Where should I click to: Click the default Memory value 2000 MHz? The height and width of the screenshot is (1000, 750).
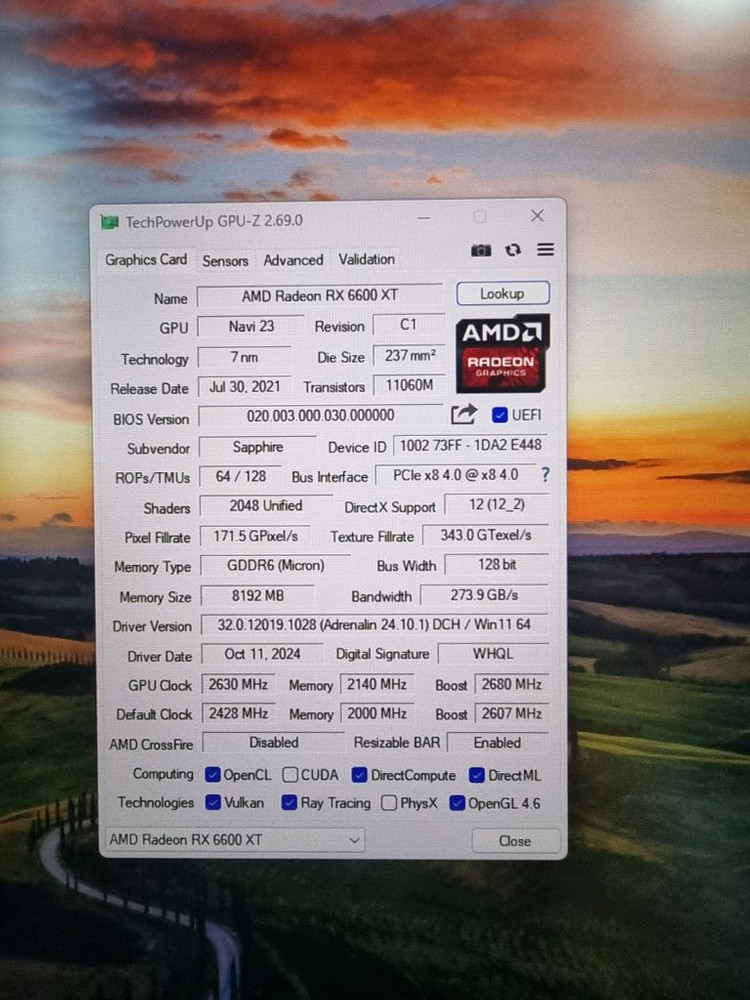pos(376,713)
